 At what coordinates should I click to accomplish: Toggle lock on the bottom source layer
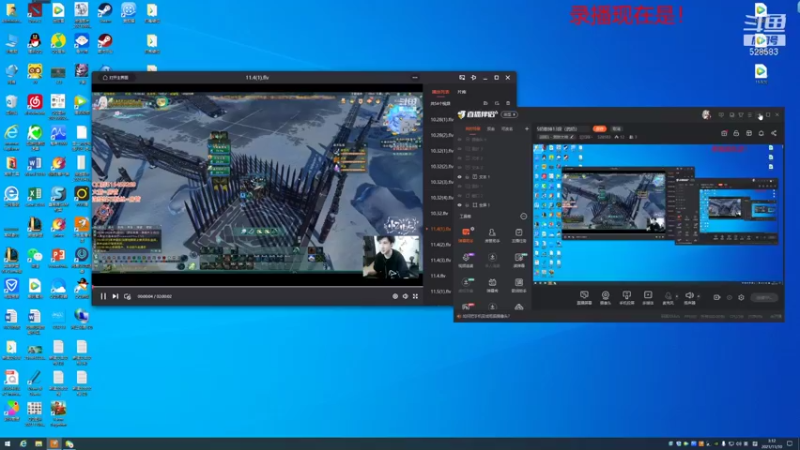point(467,205)
